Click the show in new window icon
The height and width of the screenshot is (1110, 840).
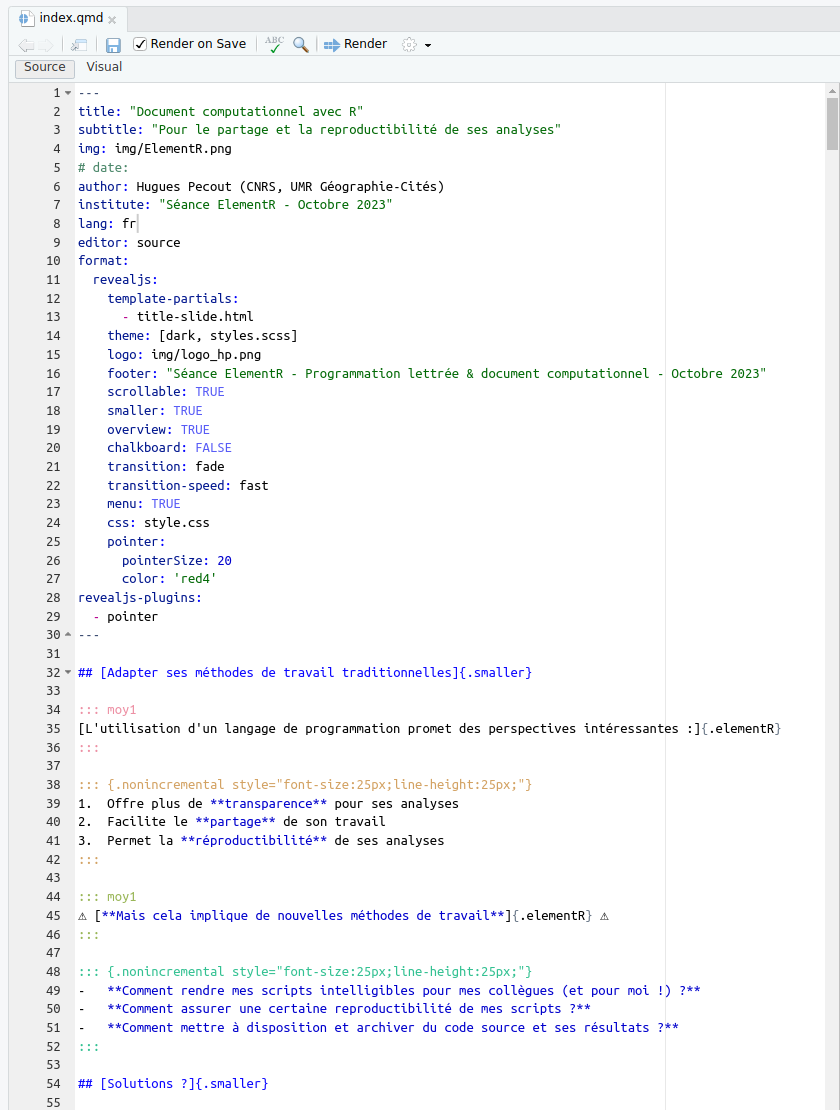pos(79,45)
